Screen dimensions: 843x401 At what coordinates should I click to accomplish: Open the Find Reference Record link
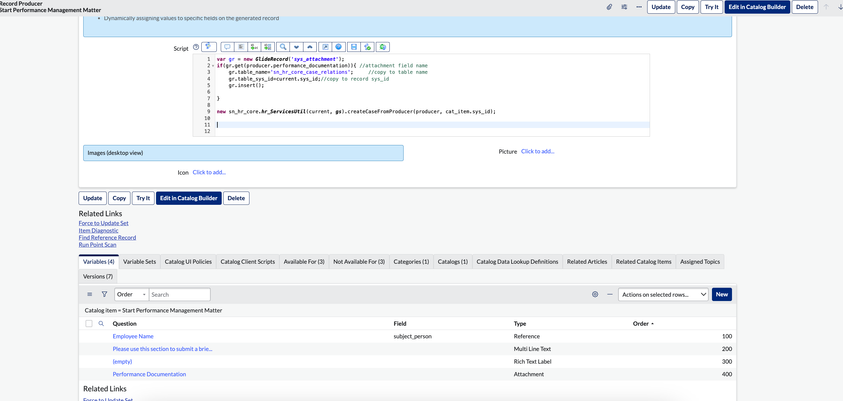pyautogui.click(x=107, y=238)
